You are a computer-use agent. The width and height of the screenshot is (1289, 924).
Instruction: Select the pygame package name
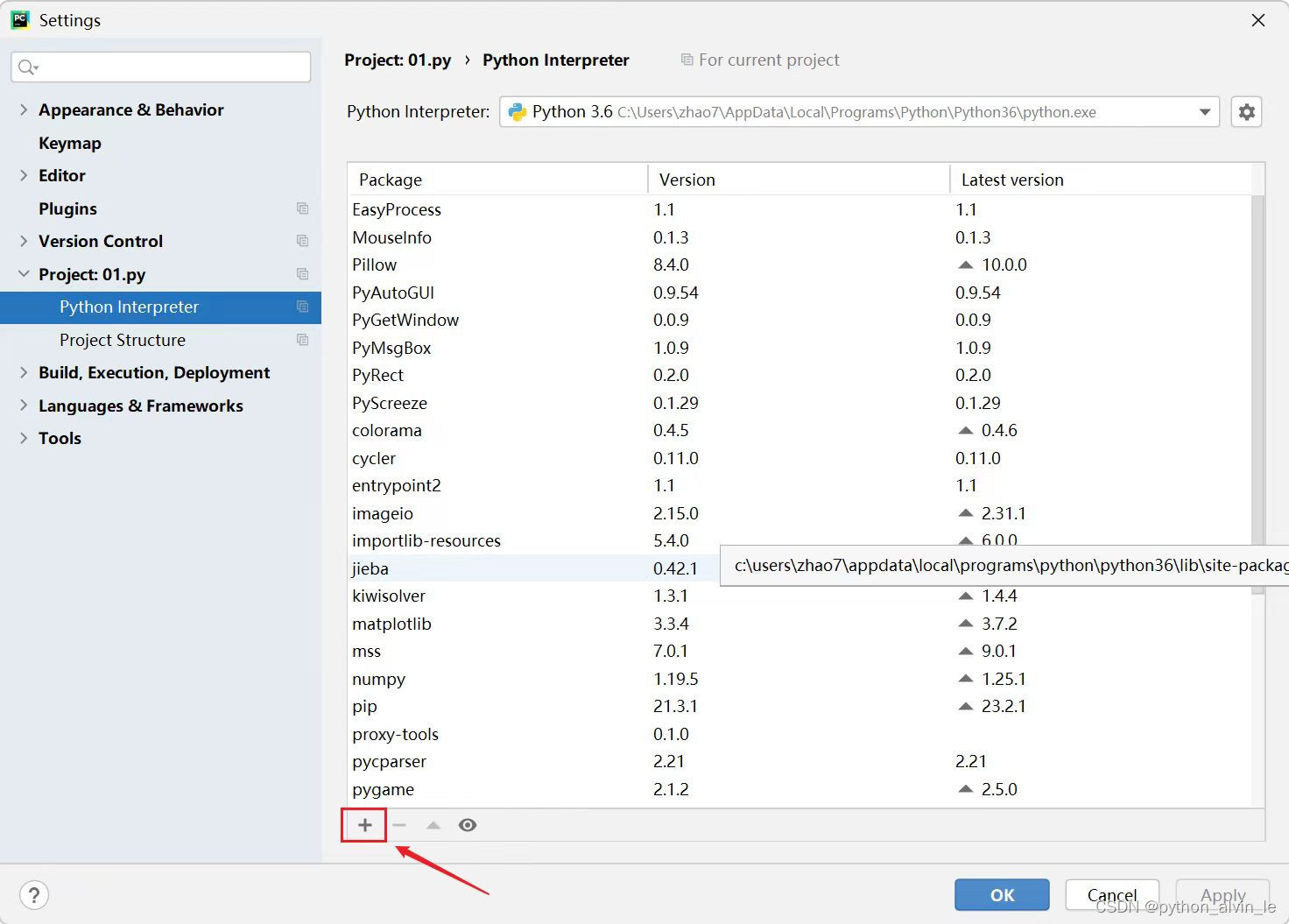point(383,789)
